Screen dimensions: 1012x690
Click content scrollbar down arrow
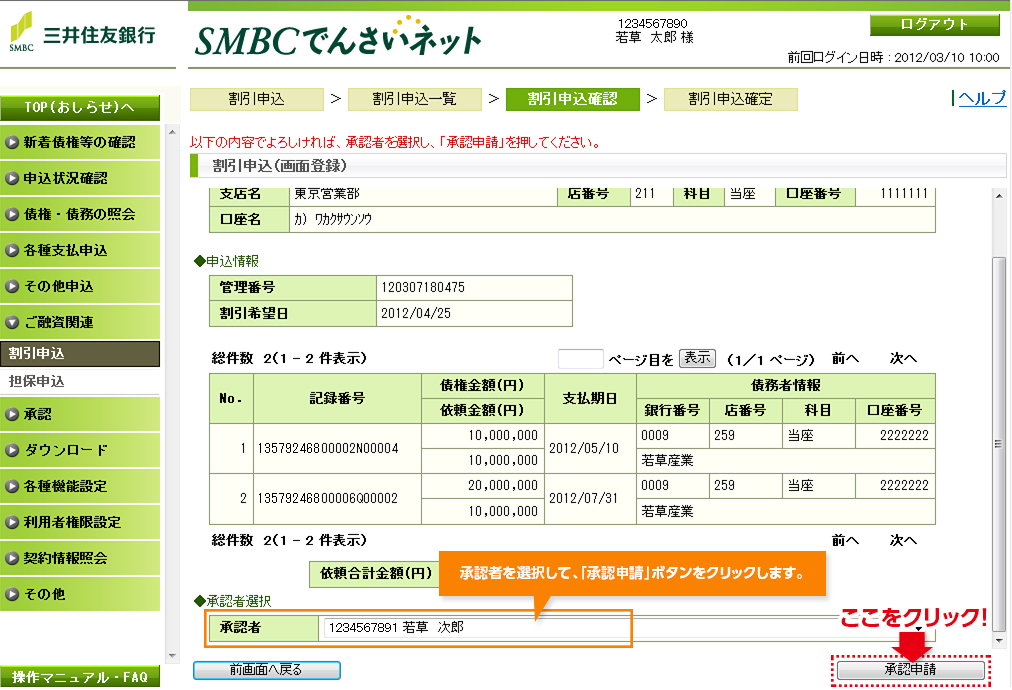999,641
